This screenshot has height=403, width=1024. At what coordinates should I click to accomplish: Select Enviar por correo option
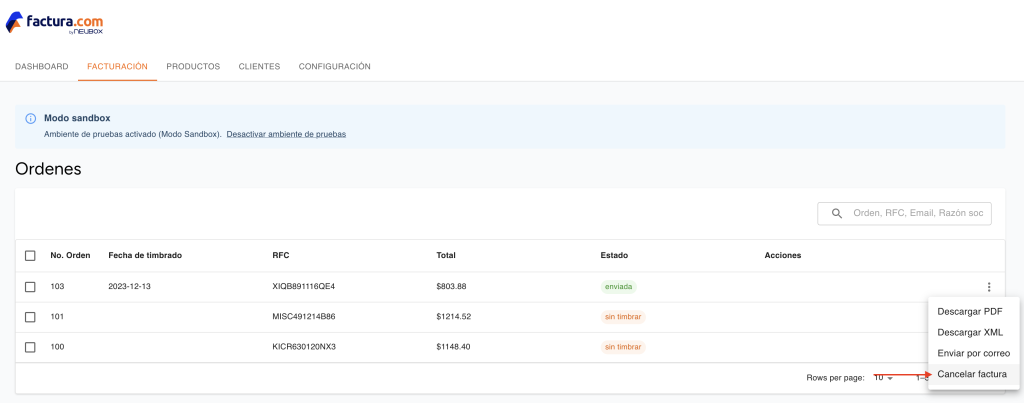(x=974, y=353)
